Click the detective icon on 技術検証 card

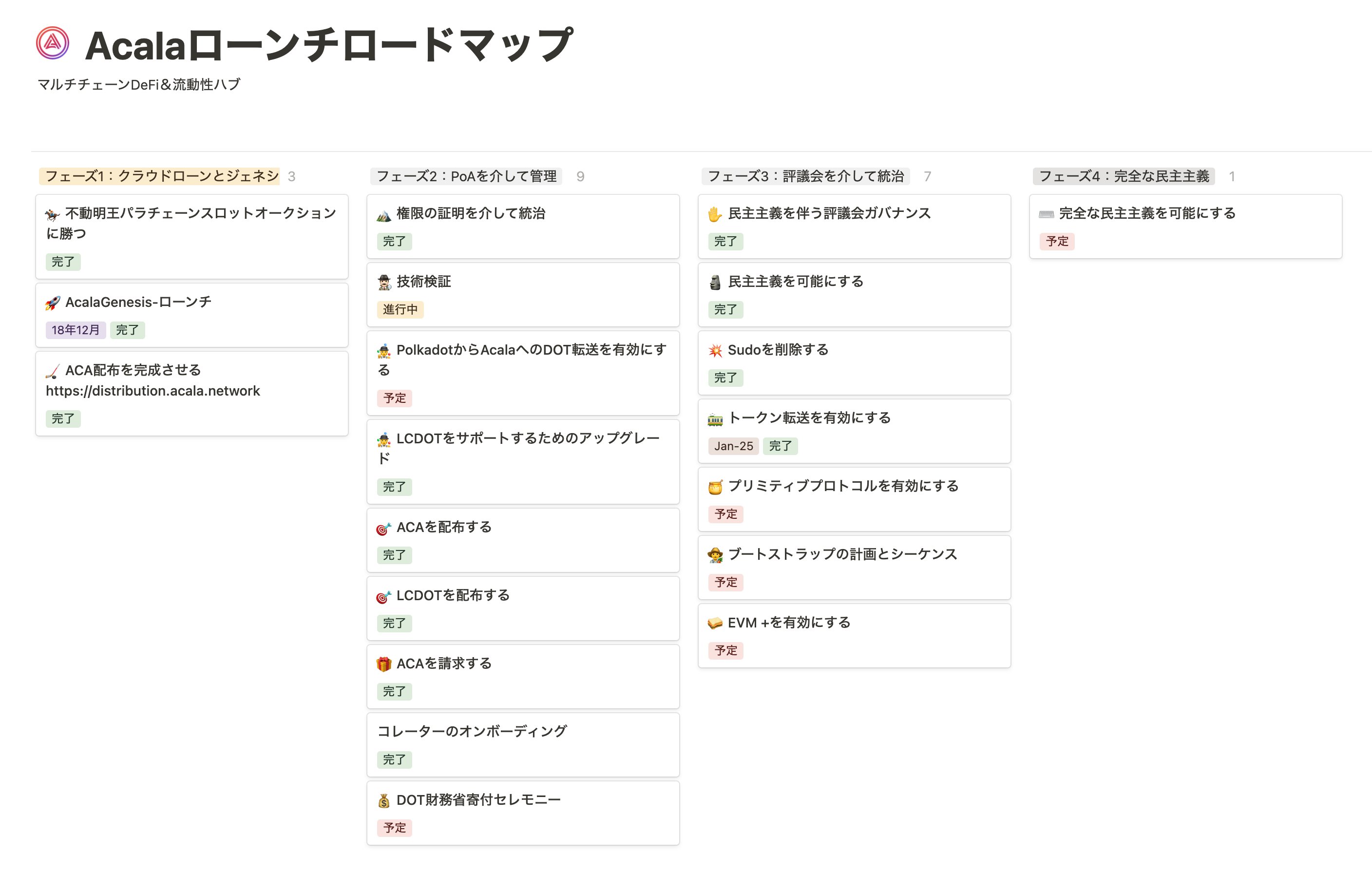click(x=384, y=283)
